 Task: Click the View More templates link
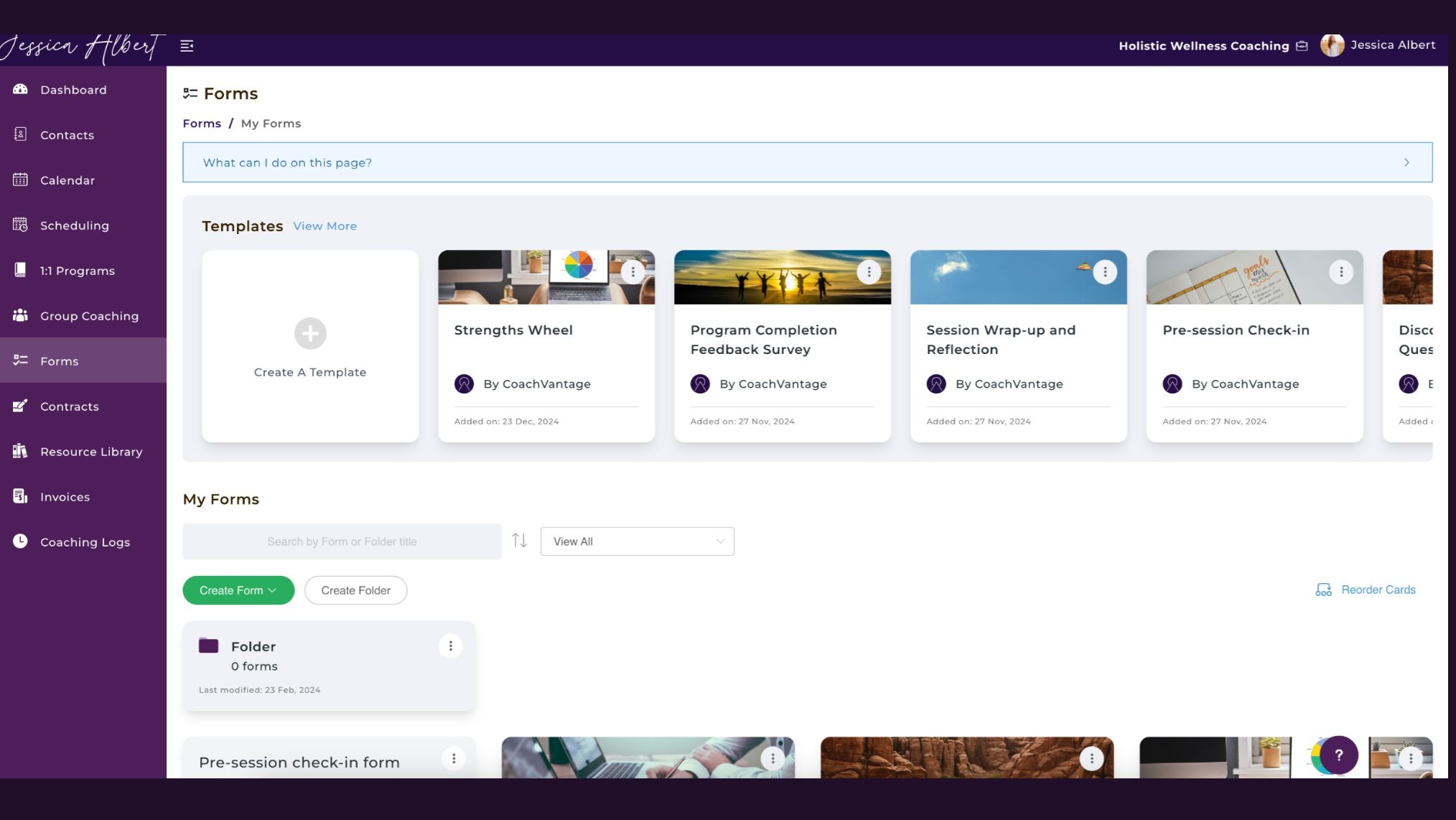[x=325, y=226]
